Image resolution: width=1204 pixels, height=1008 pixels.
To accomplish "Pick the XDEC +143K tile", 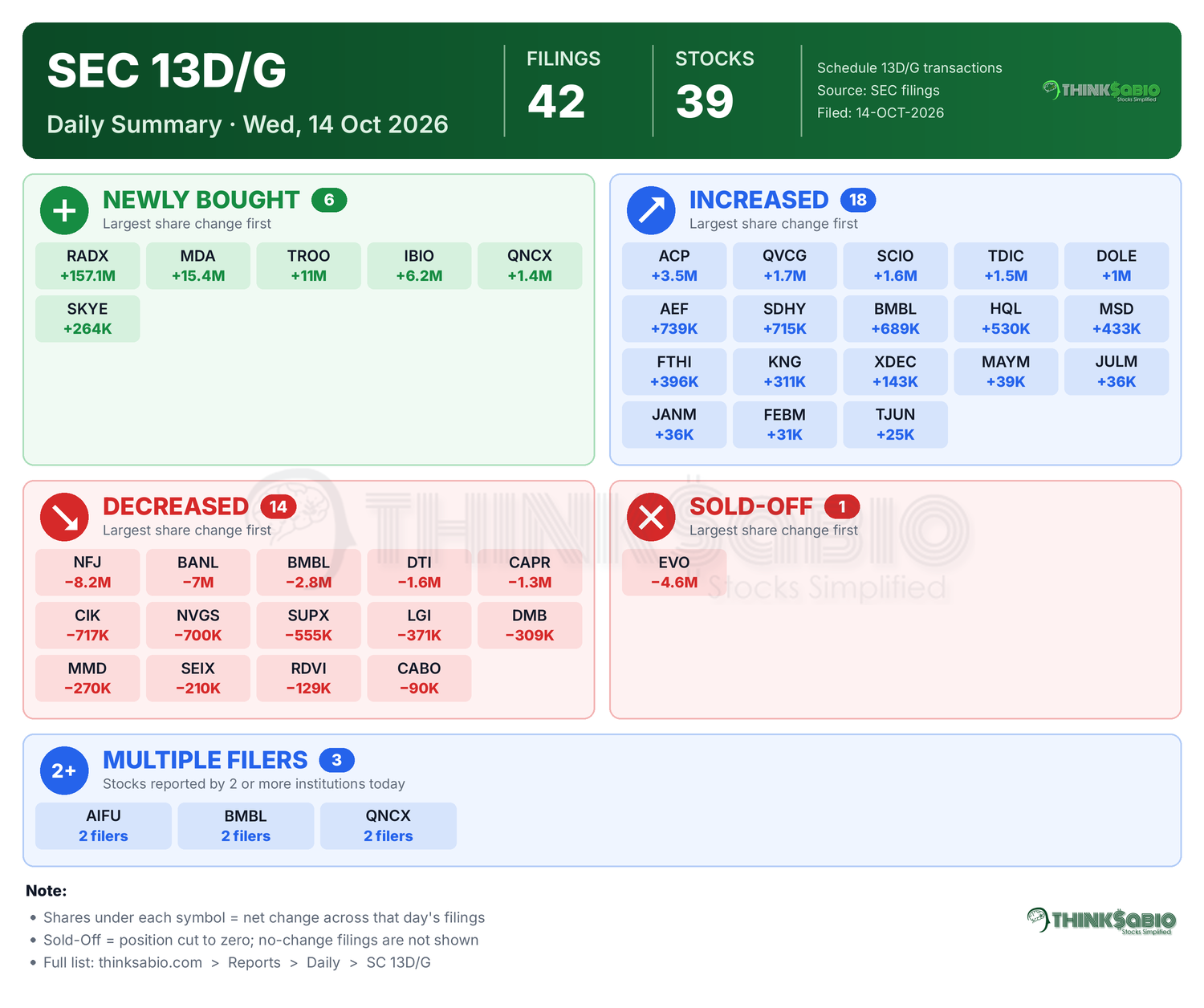I will [x=896, y=372].
